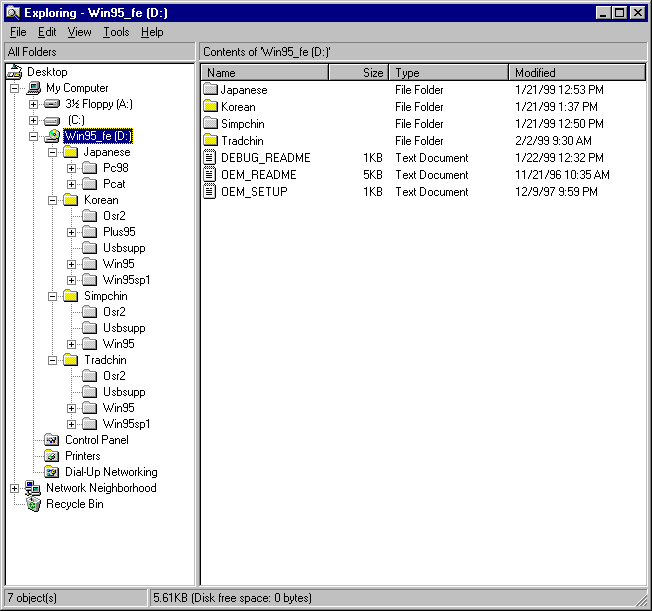
Task: Click the '12/9/97 9:59 PM' modified date
Action: [x=556, y=192]
